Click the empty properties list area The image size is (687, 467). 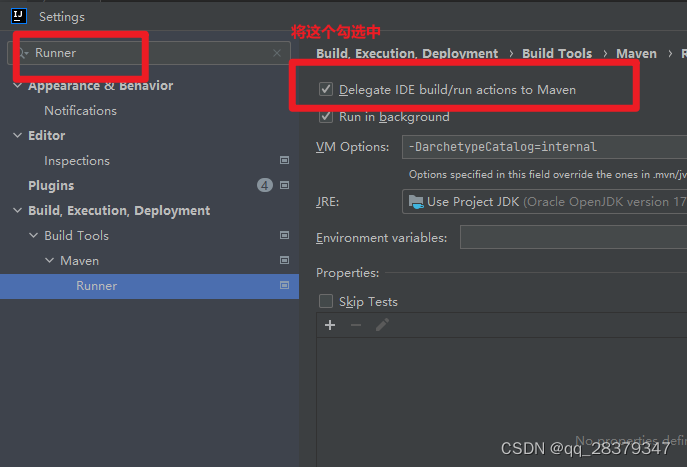point(502,402)
